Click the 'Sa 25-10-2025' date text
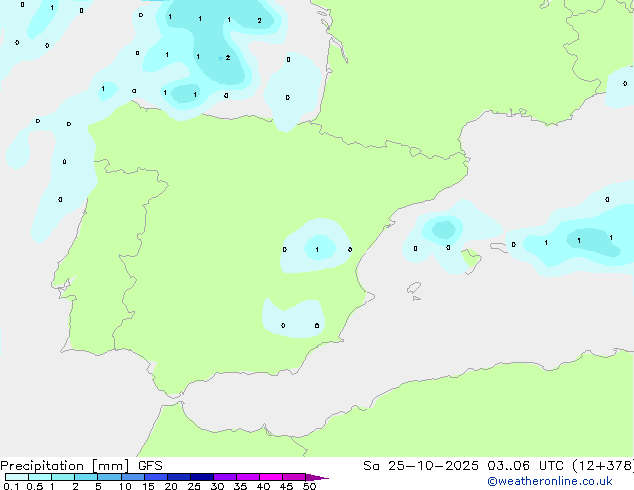The width and height of the screenshot is (634, 490). (x=421, y=466)
